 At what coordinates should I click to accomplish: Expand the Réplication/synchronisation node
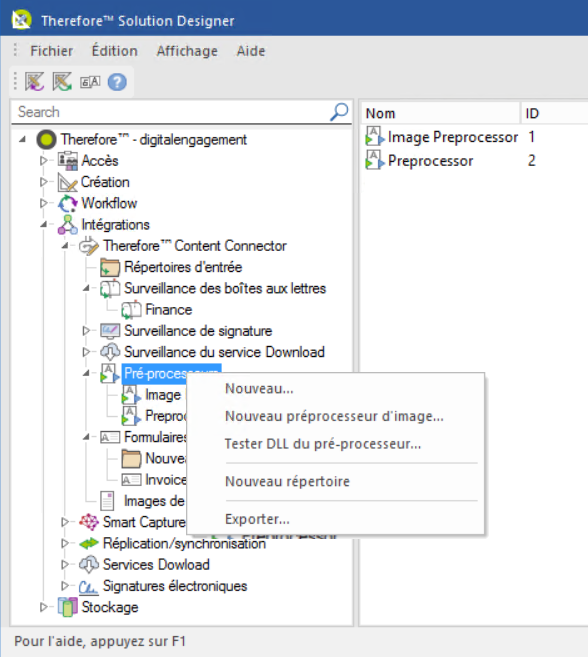[65, 543]
